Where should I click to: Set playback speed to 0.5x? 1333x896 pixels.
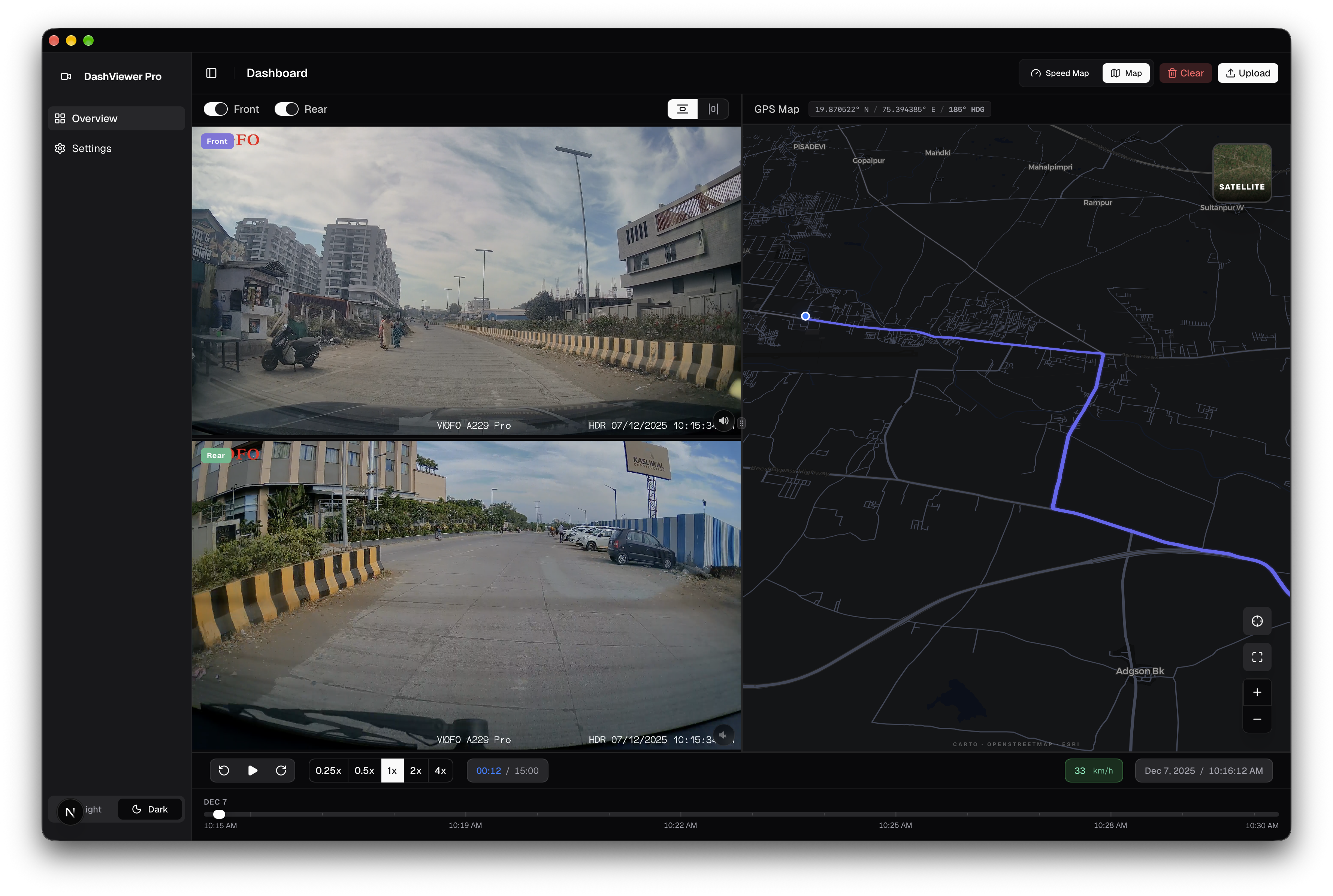tap(364, 771)
